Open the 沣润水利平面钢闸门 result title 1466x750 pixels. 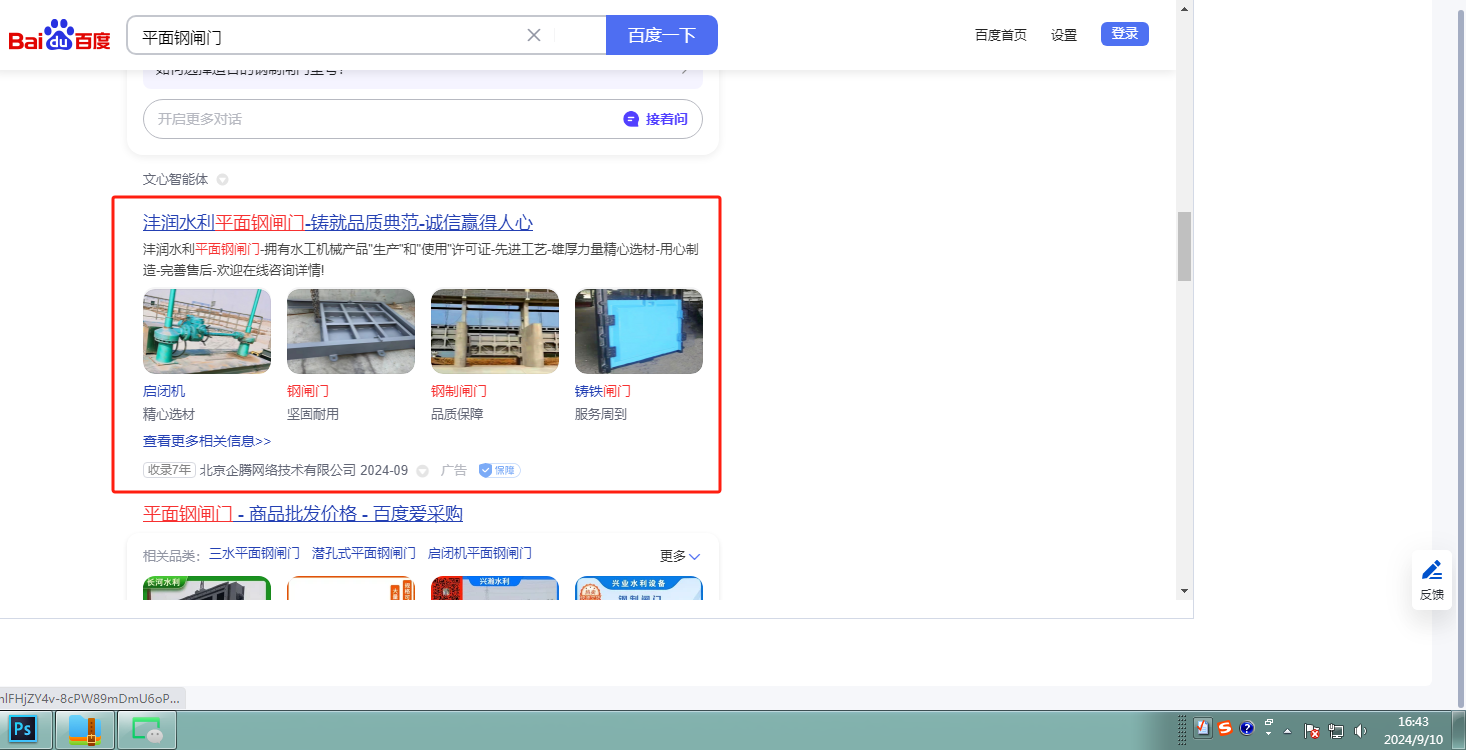(x=338, y=222)
